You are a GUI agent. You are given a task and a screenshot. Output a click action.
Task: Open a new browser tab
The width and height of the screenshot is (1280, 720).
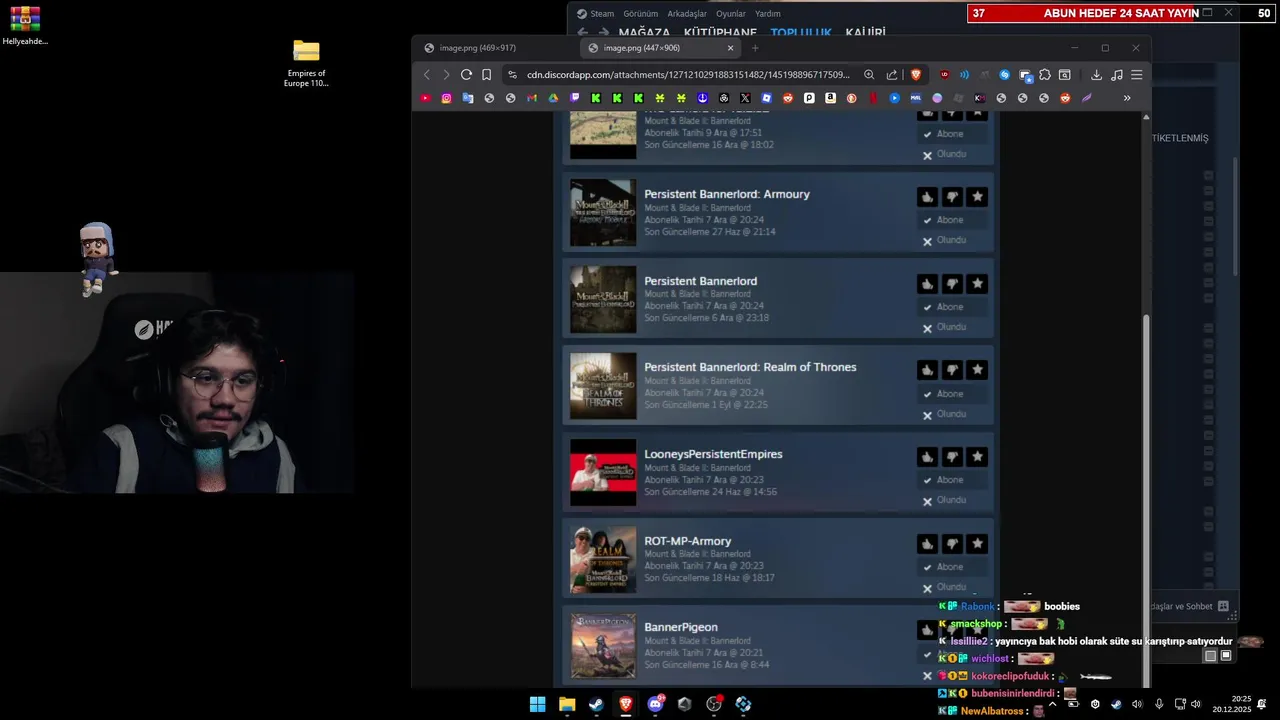click(x=755, y=48)
